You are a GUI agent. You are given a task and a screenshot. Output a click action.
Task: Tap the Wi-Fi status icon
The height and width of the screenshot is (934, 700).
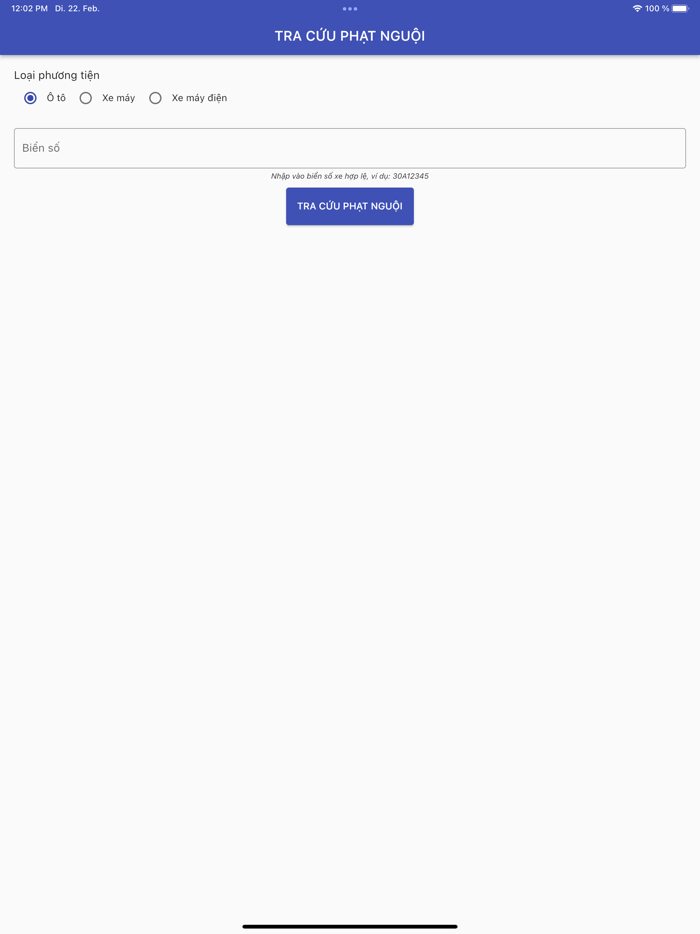(x=637, y=8)
